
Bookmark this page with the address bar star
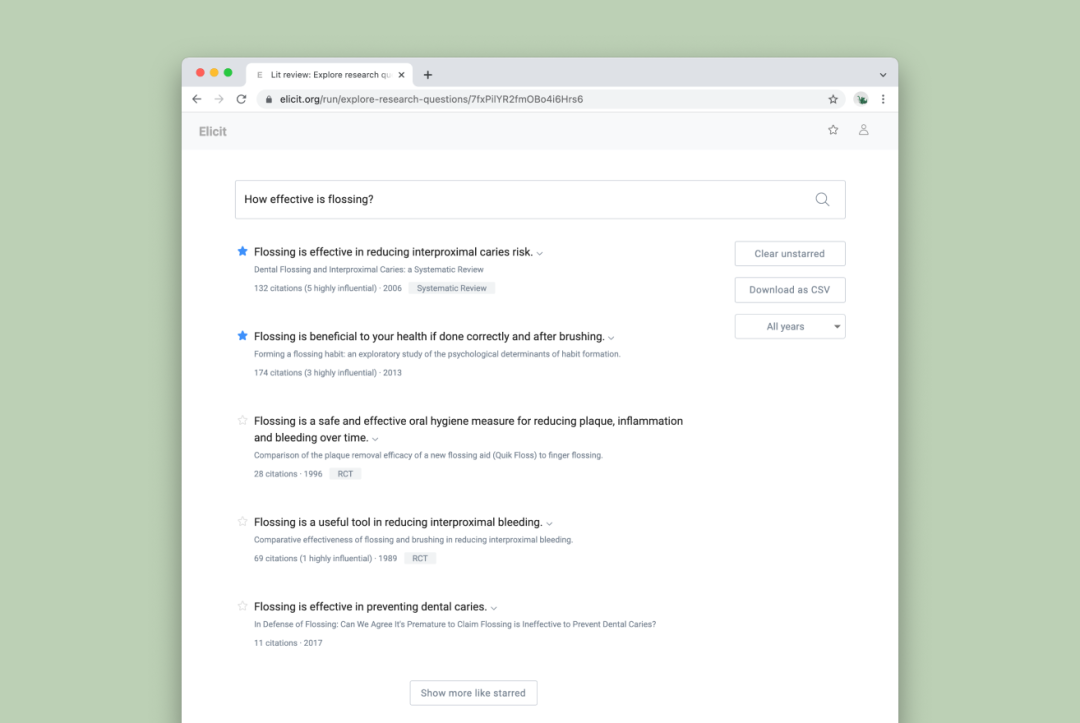(x=833, y=99)
